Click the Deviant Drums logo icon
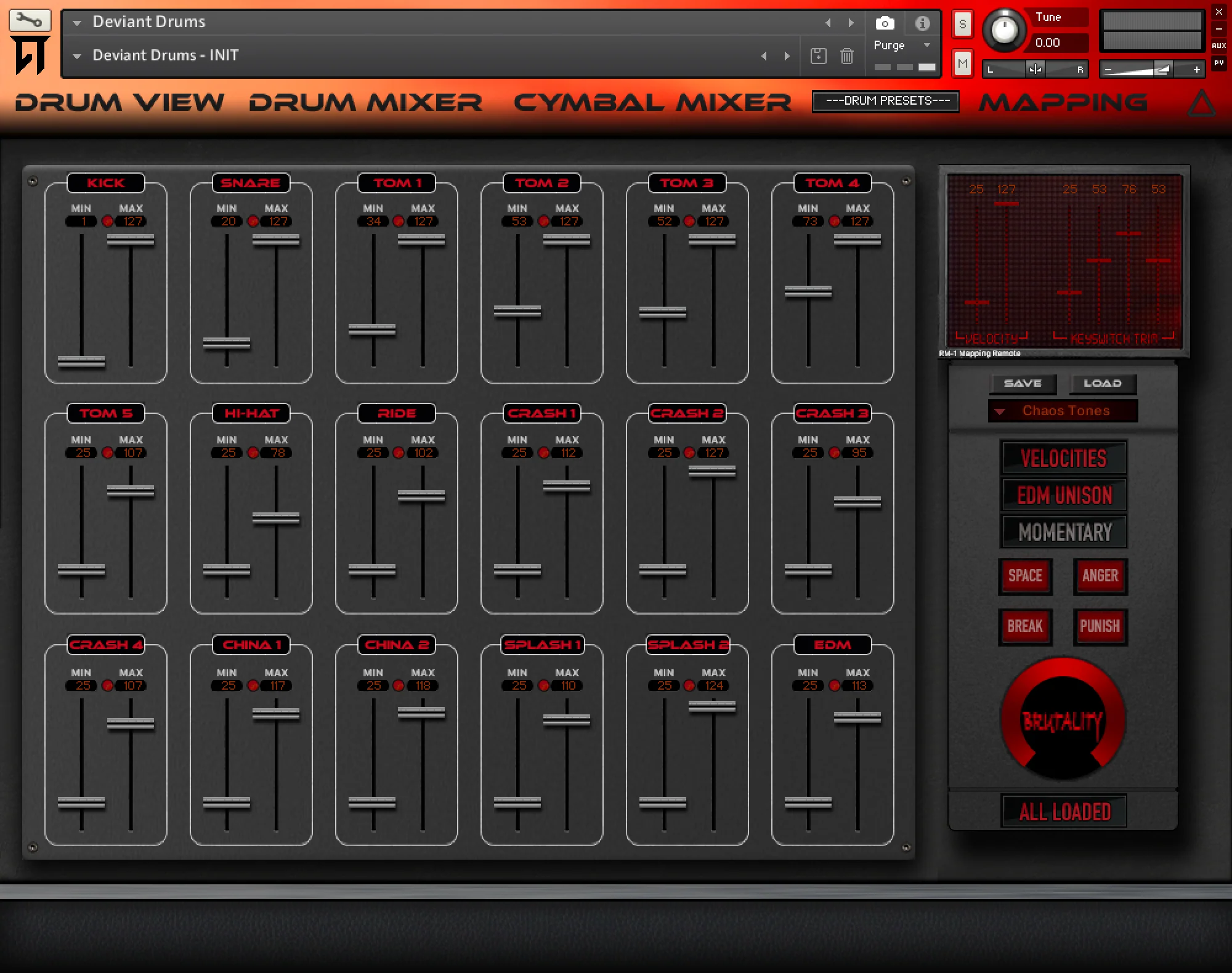Image resolution: width=1232 pixels, height=973 pixels. (30, 55)
